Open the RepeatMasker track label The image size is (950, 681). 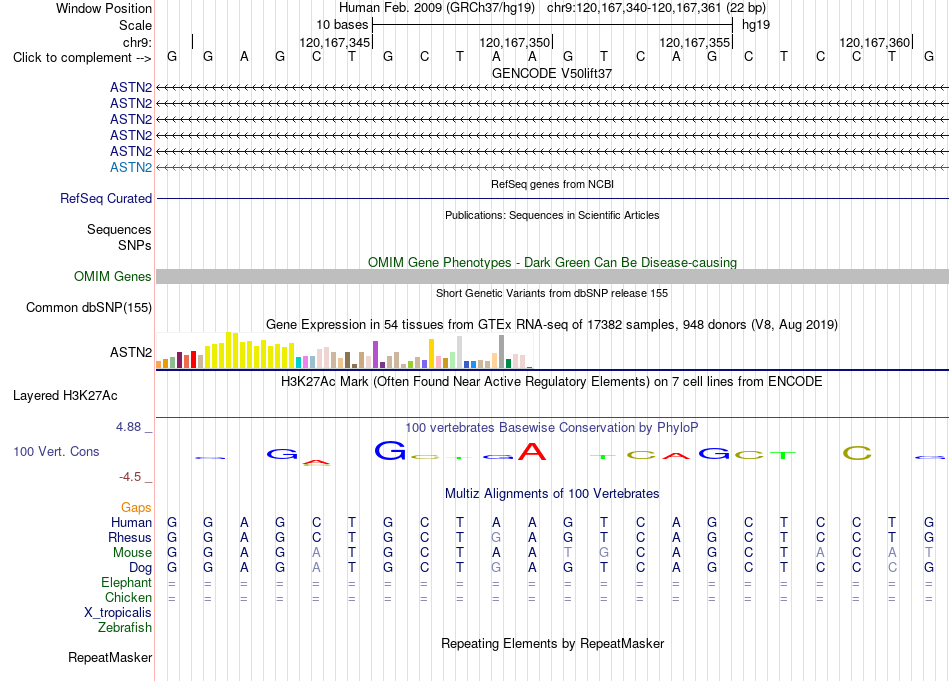(x=110, y=657)
